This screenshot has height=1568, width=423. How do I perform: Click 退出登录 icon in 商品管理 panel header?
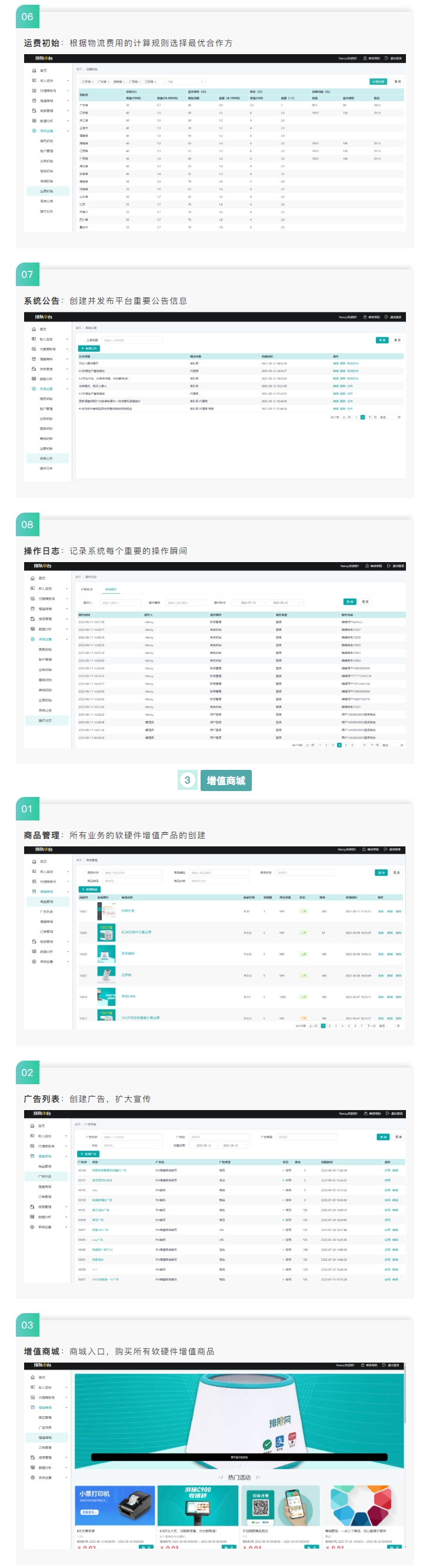387,849
